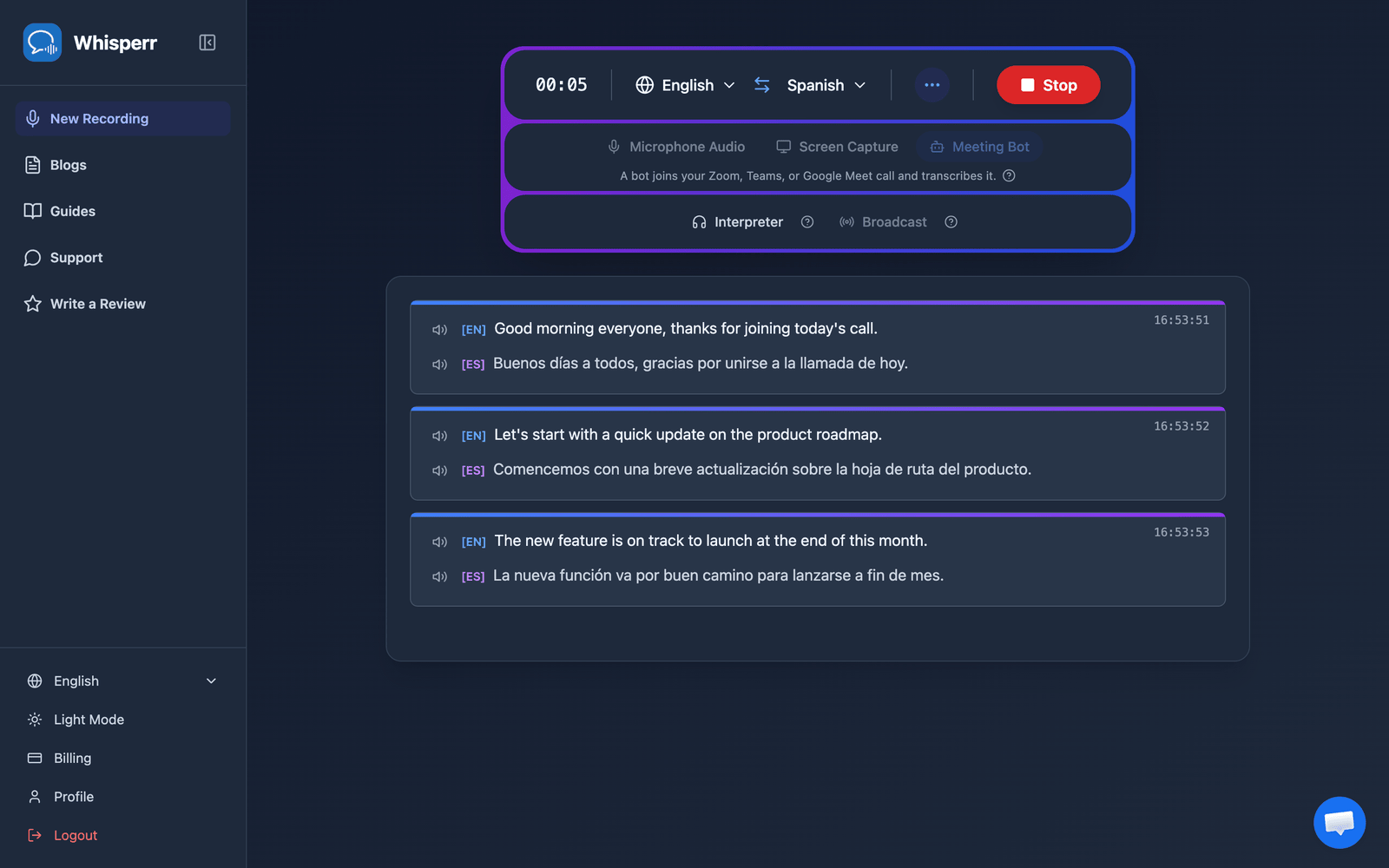The image size is (1389, 868).
Task: Click the microphone icon beside New Recording
Action: click(x=33, y=119)
